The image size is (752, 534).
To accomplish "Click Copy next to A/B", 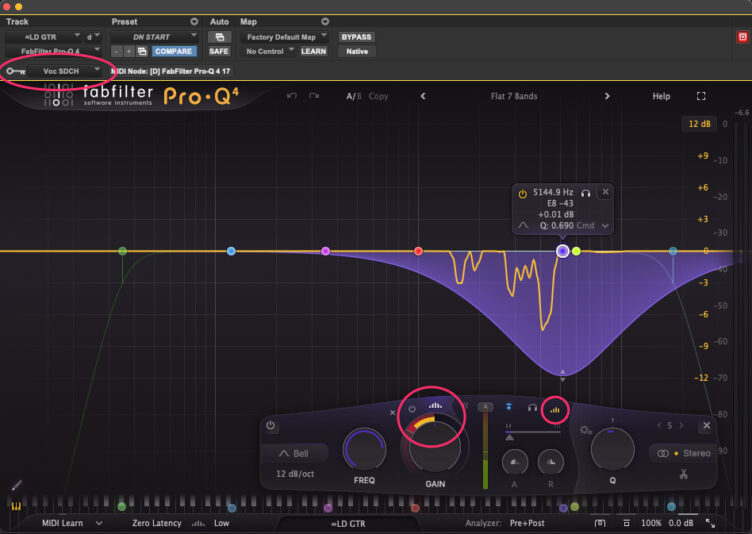I will (x=378, y=96).
